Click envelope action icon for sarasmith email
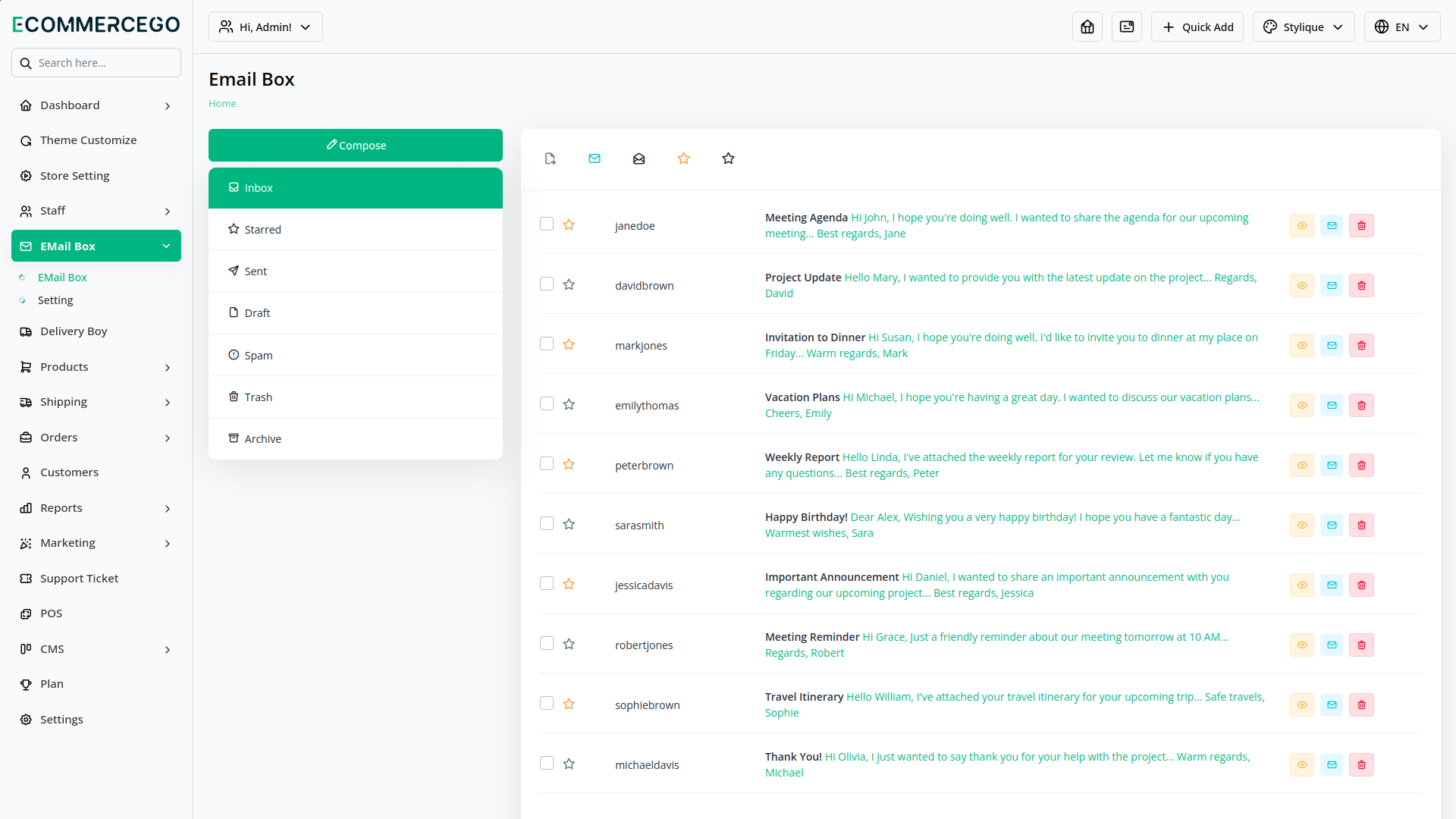Image resolution: width=1456 pixels, height=819 pixels. coord(1331,525)
